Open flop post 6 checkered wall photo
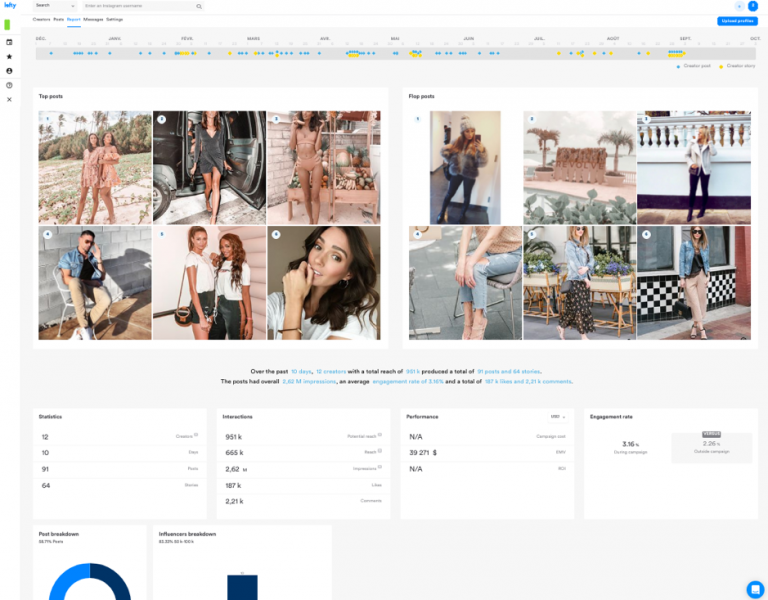The height and width of the screenshot is (600, 768). click(x=694, y=283)
